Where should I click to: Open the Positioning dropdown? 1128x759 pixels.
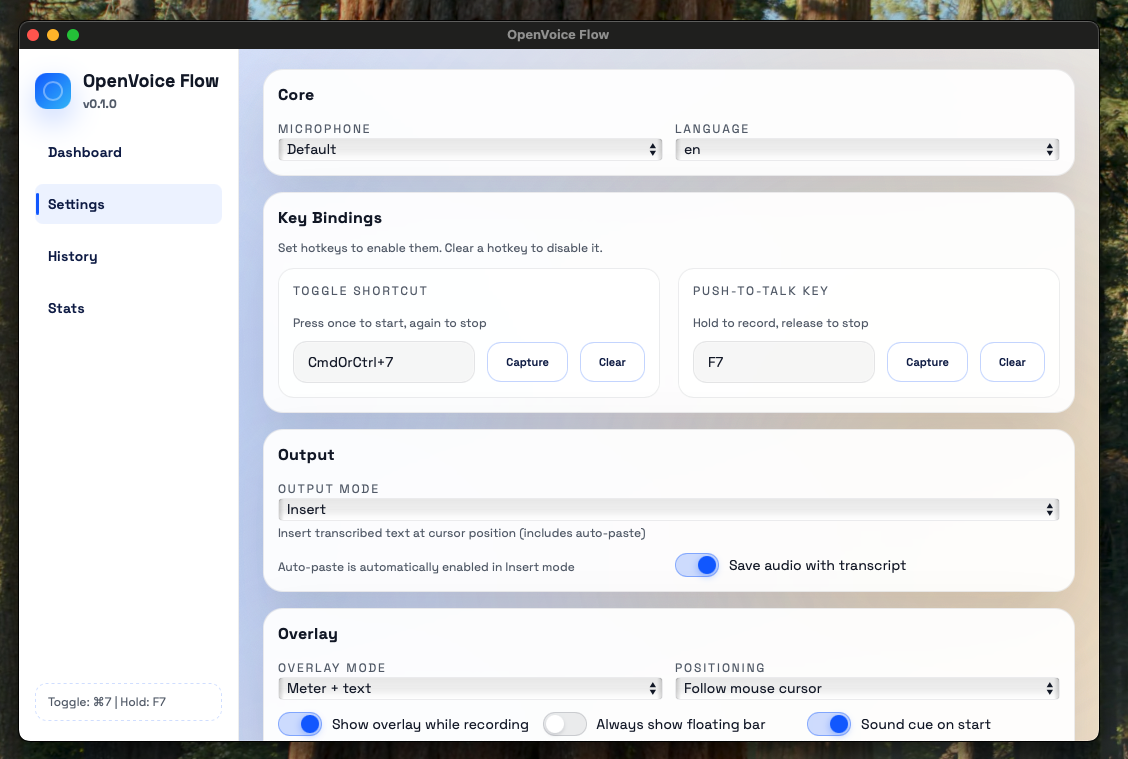(x=867, y=688)
